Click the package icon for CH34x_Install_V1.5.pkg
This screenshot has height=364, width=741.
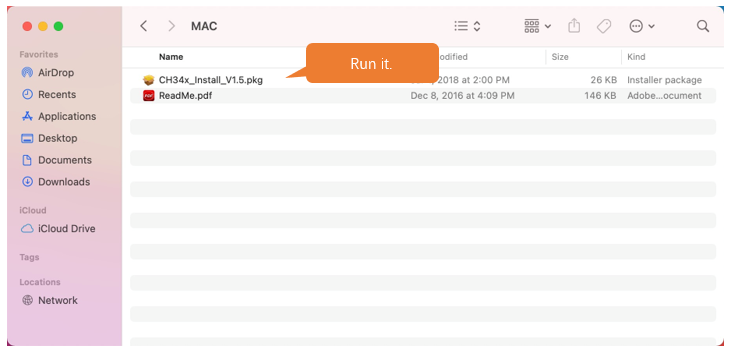[x=149, y=80]
